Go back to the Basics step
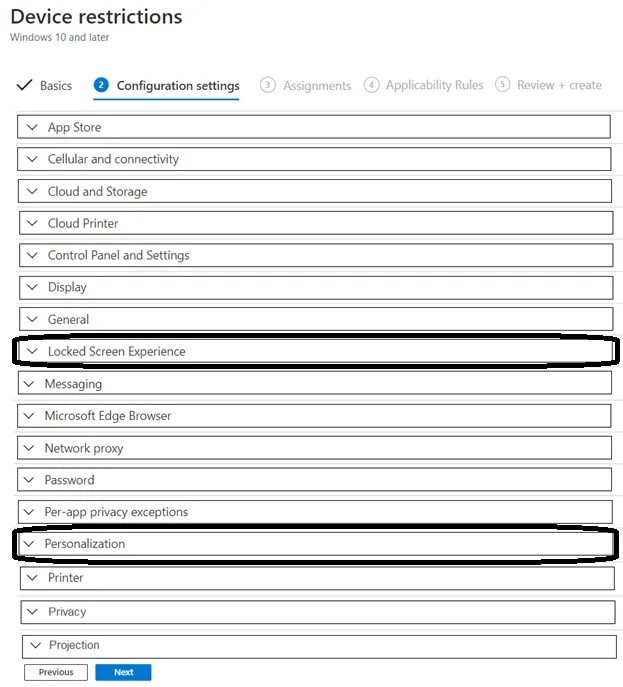This screenshot has width=623, height=687. pos(44,85)
